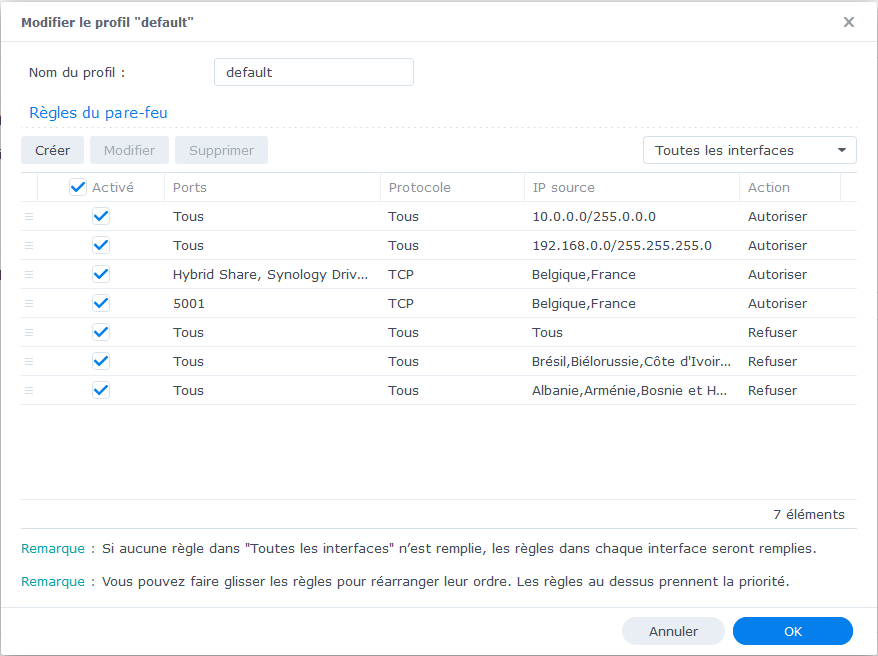878x656 pixels.
Task: Grab the drag handle of the port 5001 rule
Action: pos(29,304)
